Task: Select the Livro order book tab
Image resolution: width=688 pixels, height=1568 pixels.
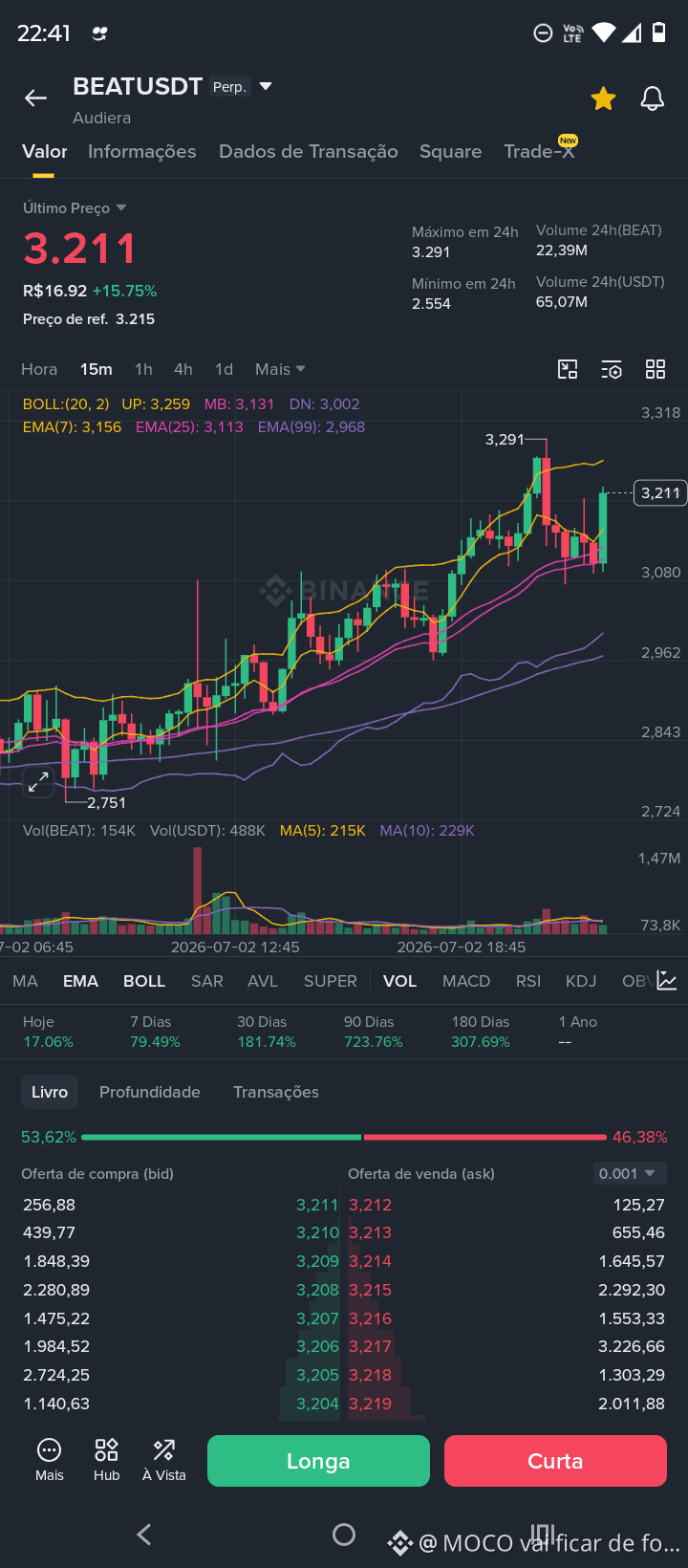Action: pos(50,1092)
